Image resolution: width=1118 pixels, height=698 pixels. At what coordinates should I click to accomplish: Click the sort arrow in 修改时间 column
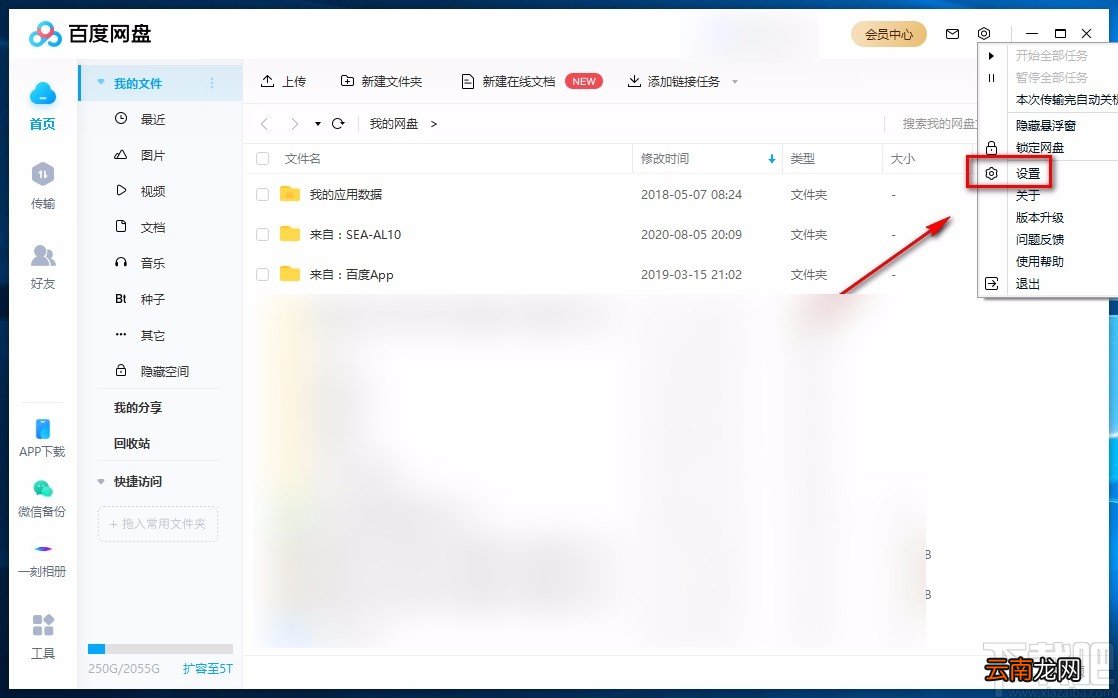pos(771,159)
